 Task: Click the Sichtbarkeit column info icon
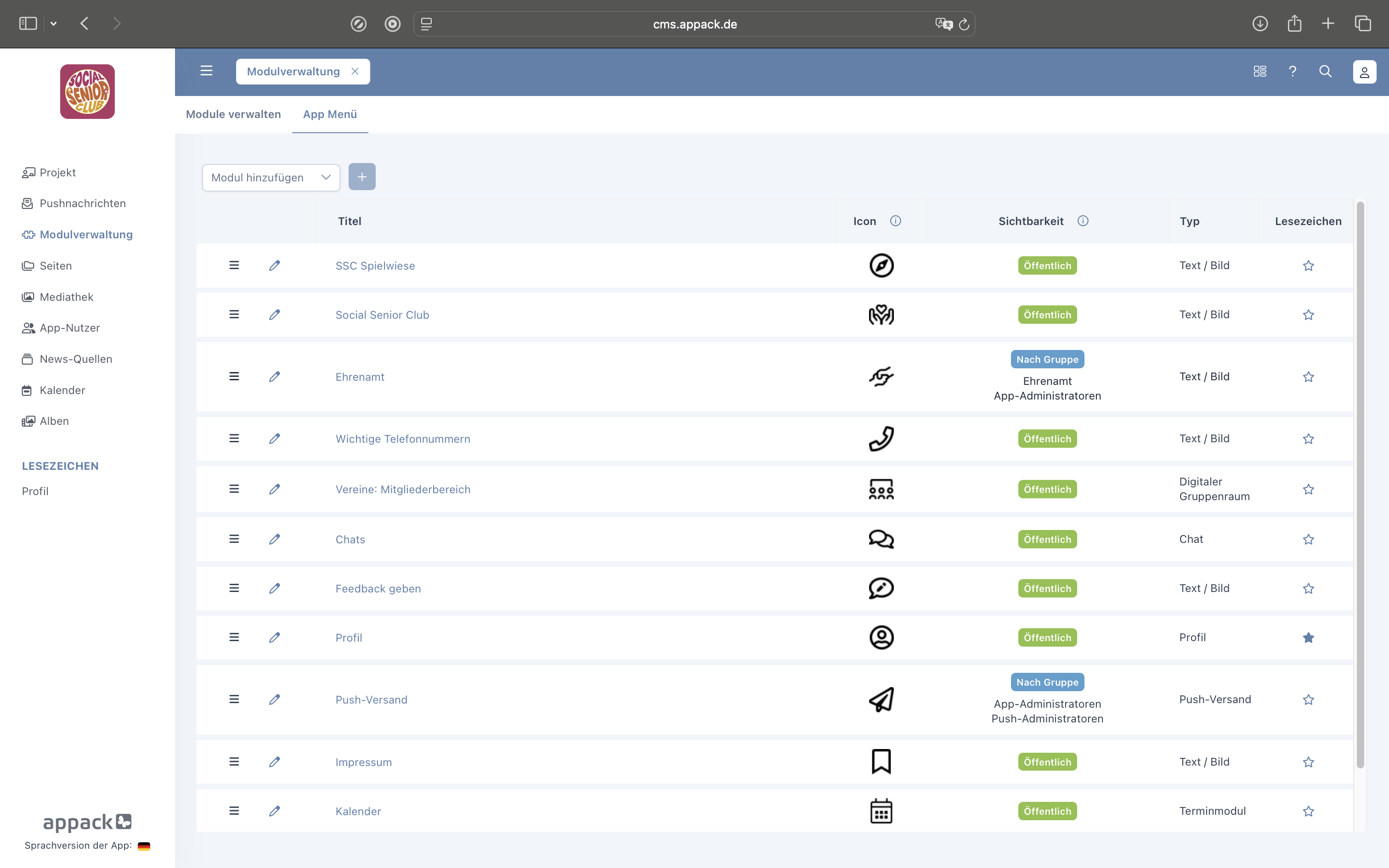(1083, 221)
